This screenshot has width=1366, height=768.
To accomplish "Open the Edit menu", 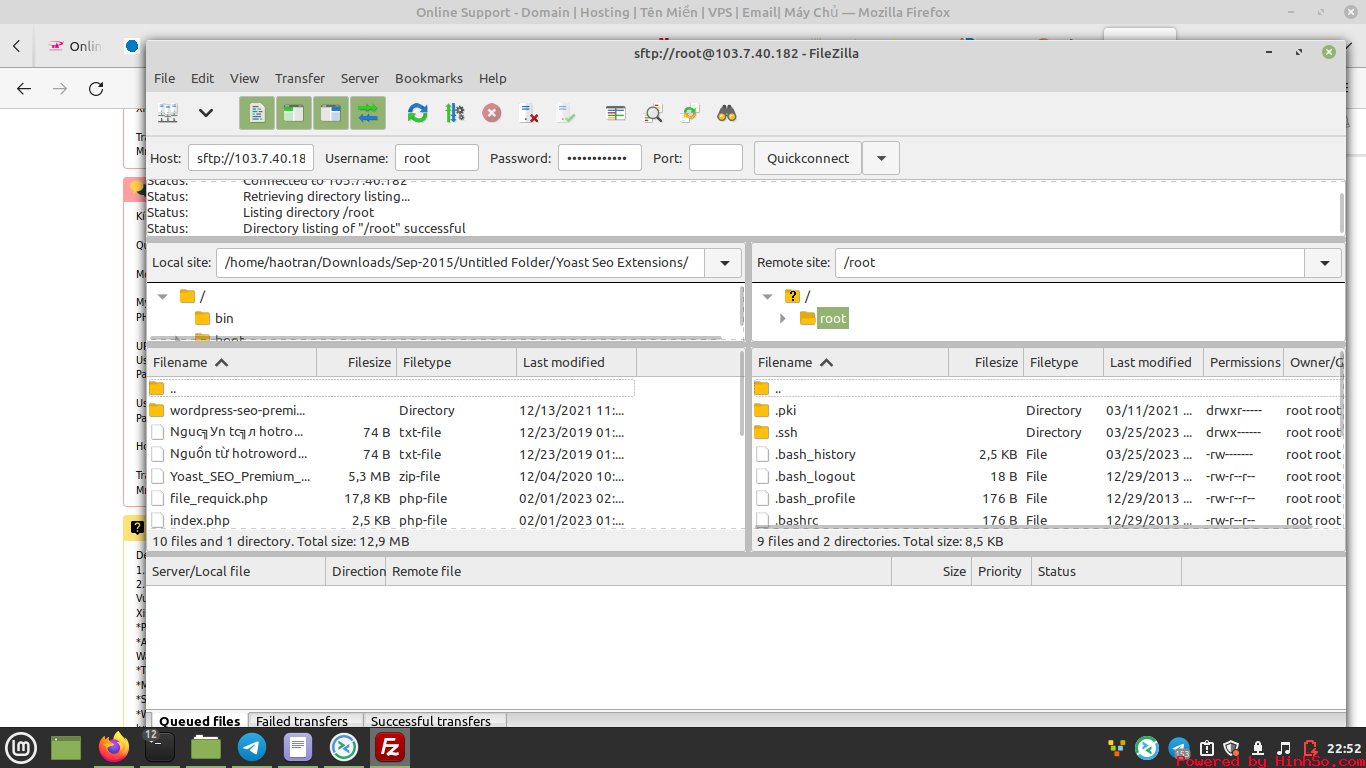I will 203,78.
